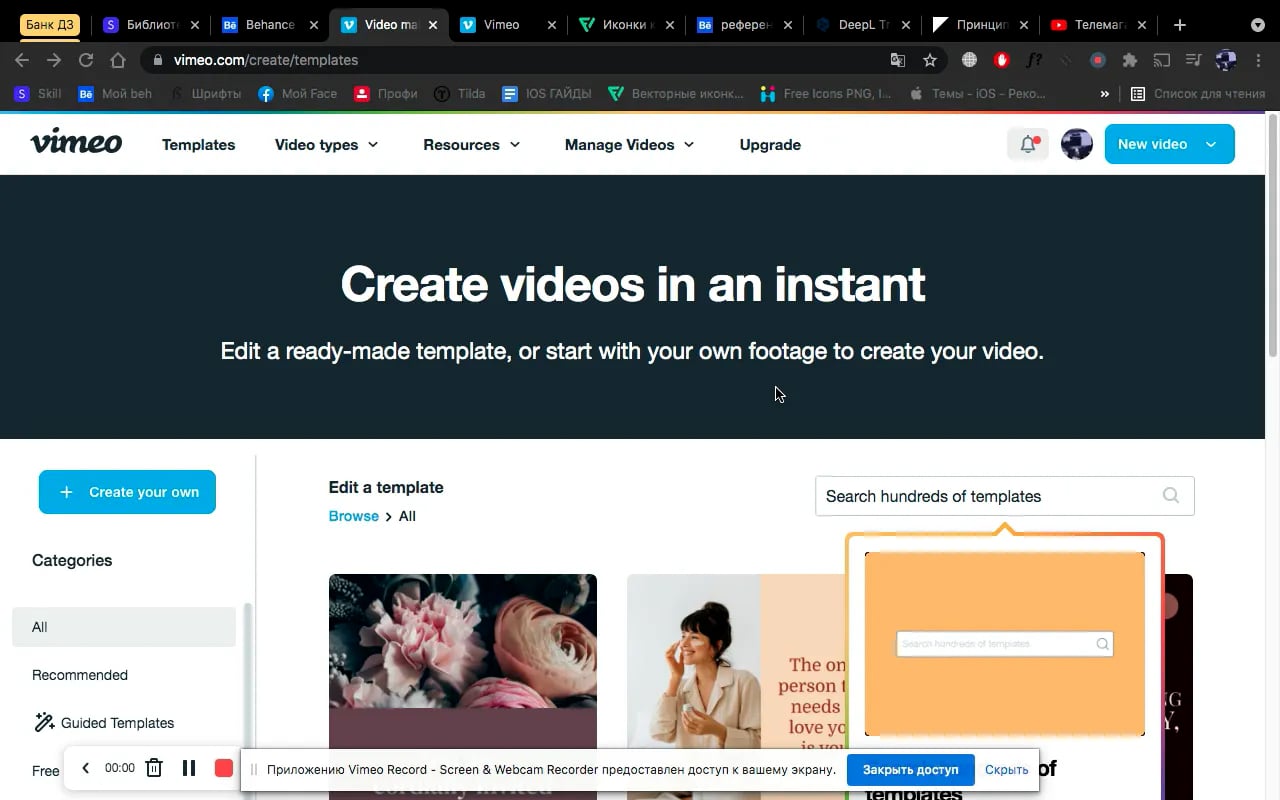This screenshot has height=800, width=1280.
Task: Expand Manage Videos dropdown
Action: [x=630, y=144]
